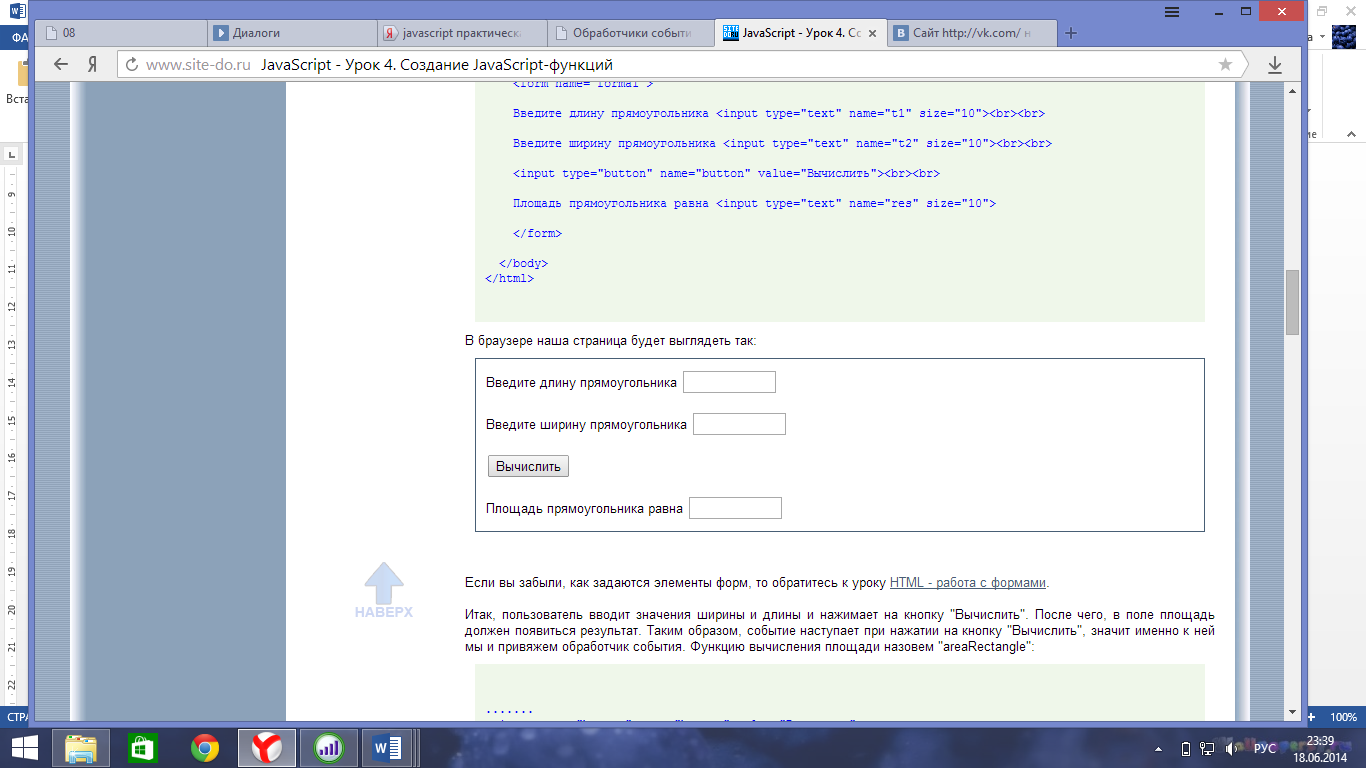The image size is (1366, 768).
Task: Switch to the '08' tab
Action: tap(123, 33)
